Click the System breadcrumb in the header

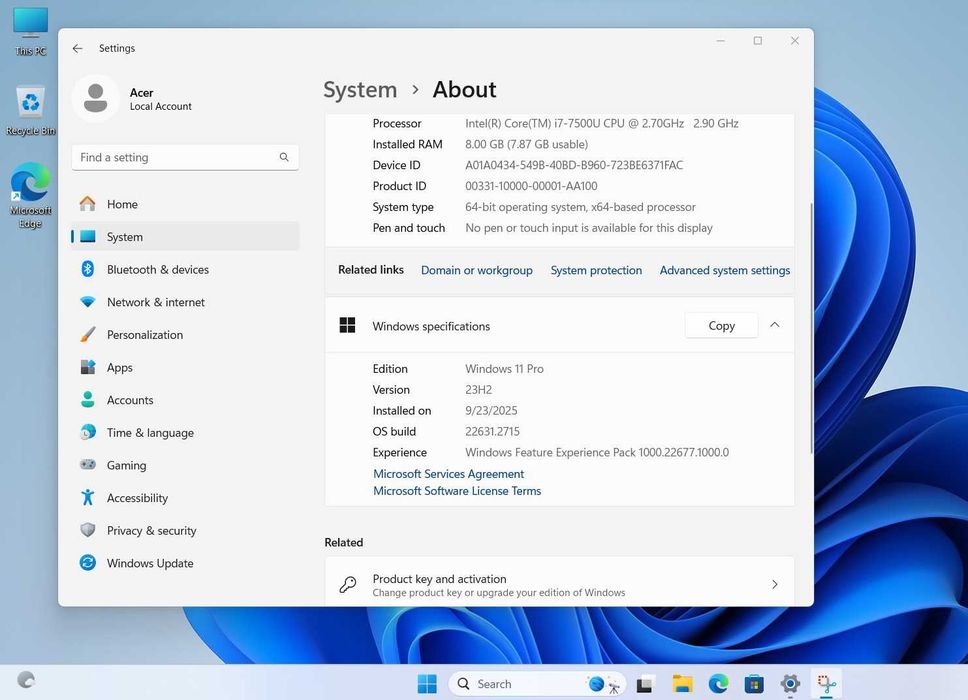(x=360, y=90)
